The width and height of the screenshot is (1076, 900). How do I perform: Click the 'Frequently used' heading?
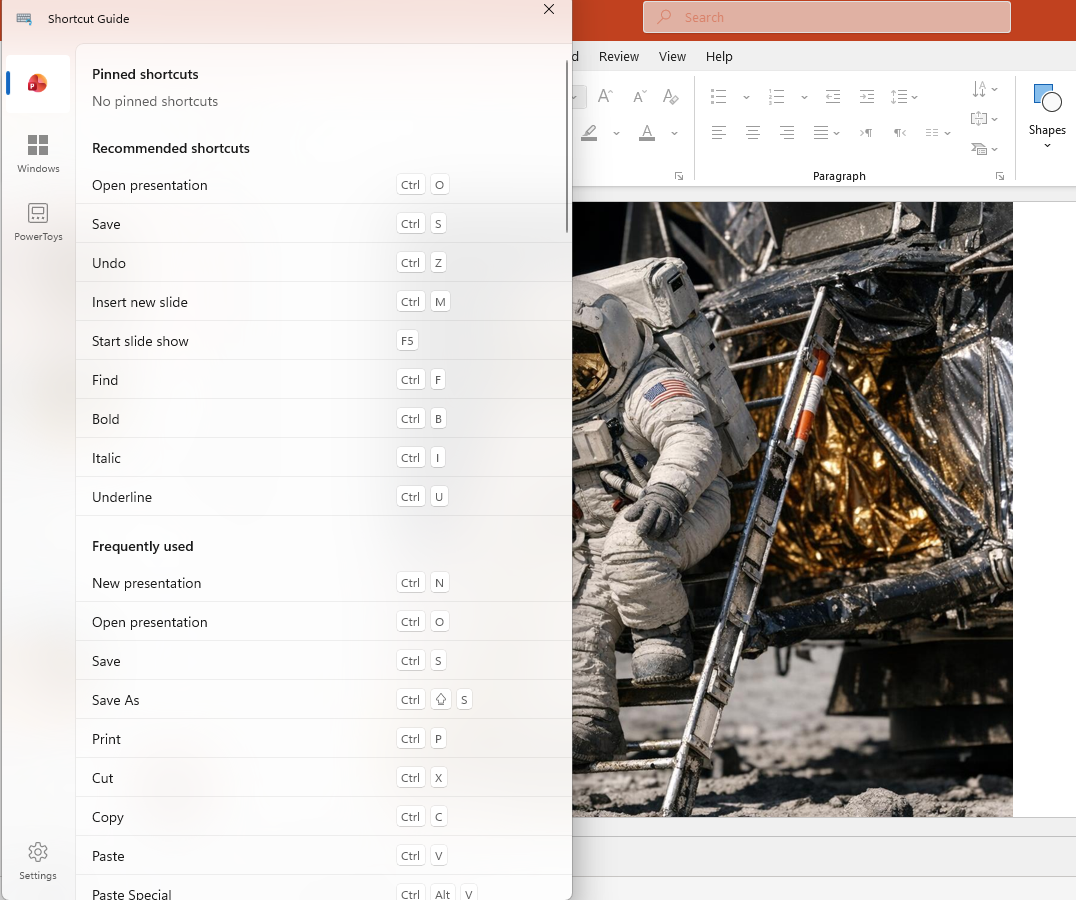pyautogui.click(x=143, y=546)
